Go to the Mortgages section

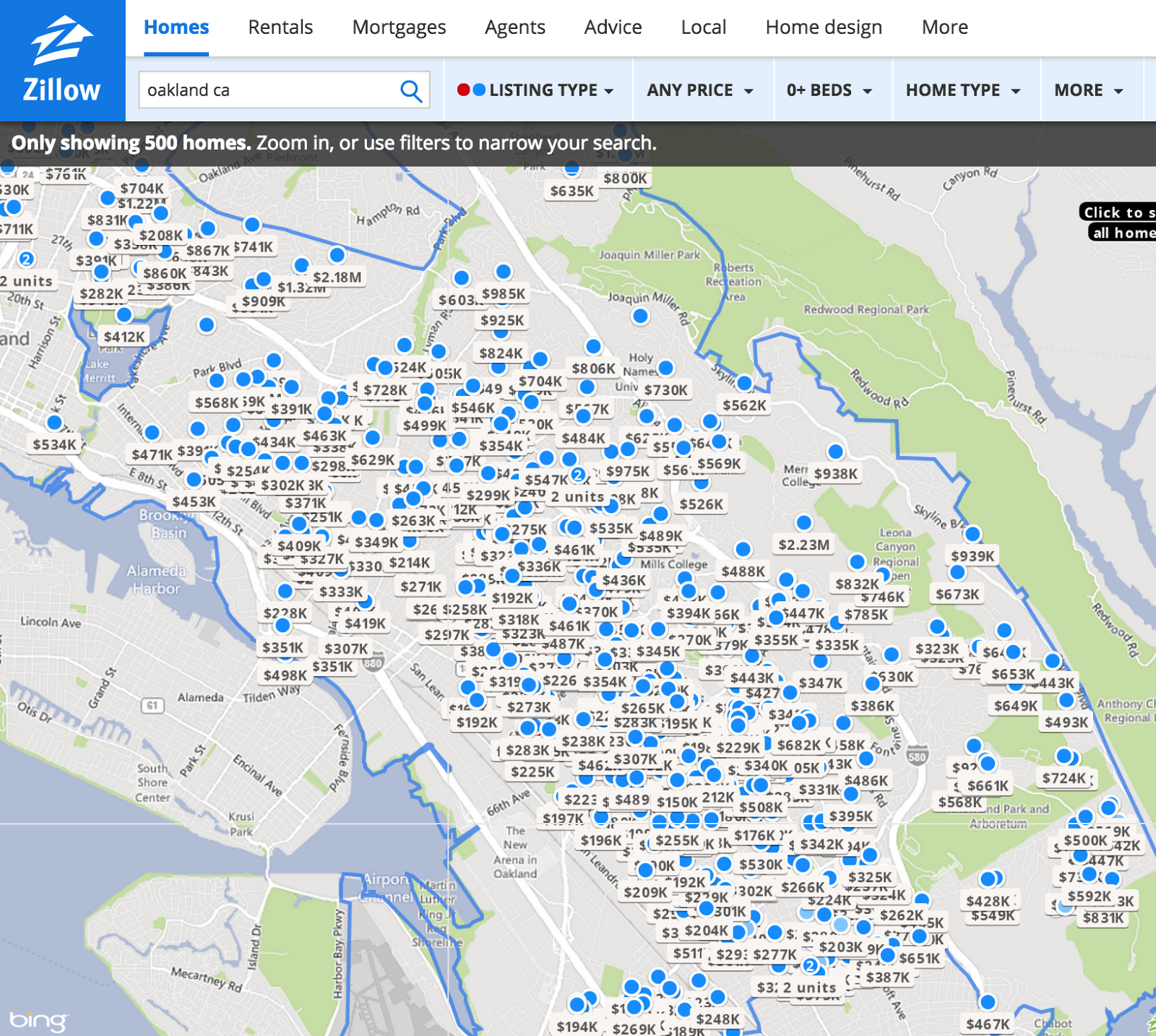tap(399, 27)
